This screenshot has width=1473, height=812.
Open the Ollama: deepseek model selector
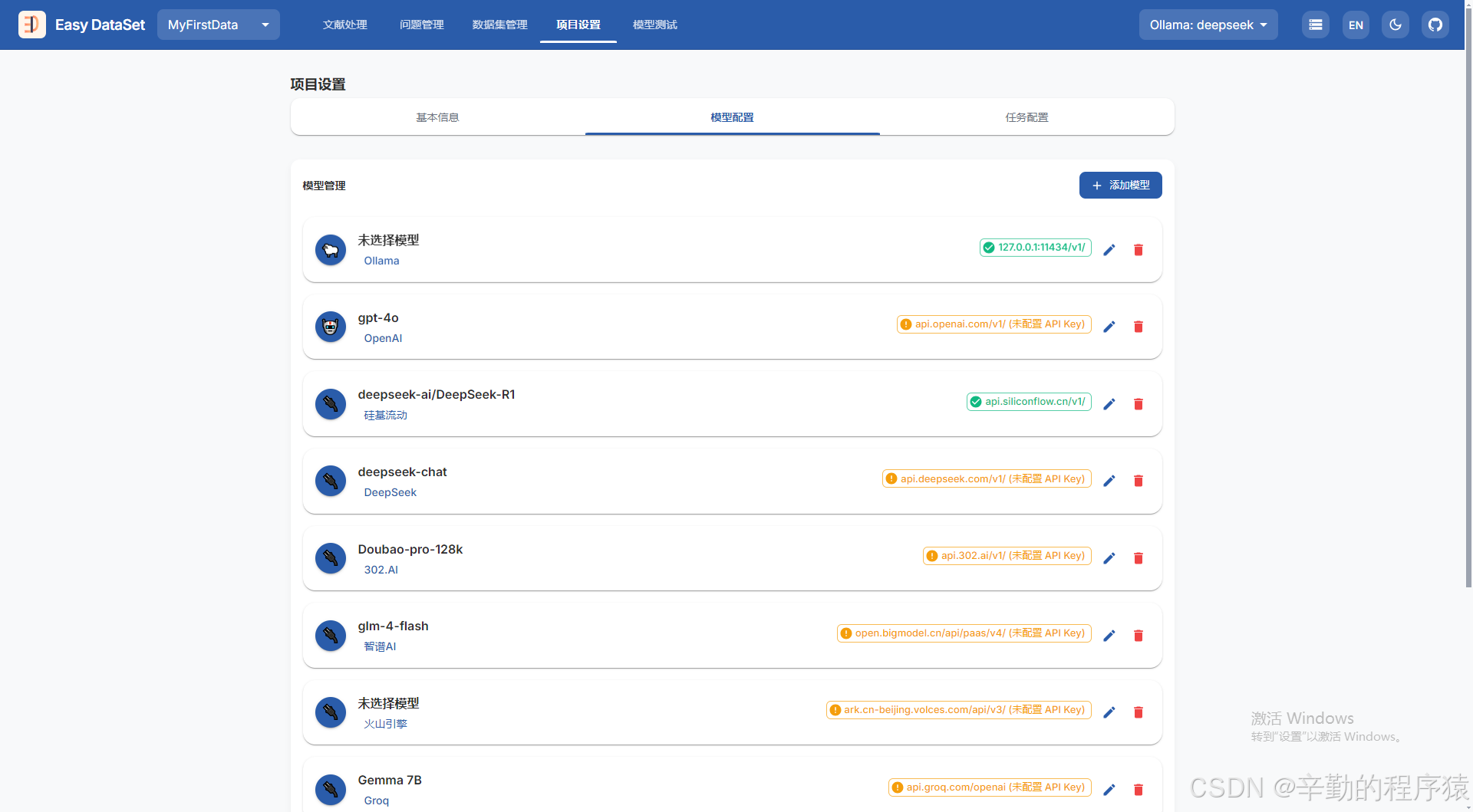(x=1208, y=25)
